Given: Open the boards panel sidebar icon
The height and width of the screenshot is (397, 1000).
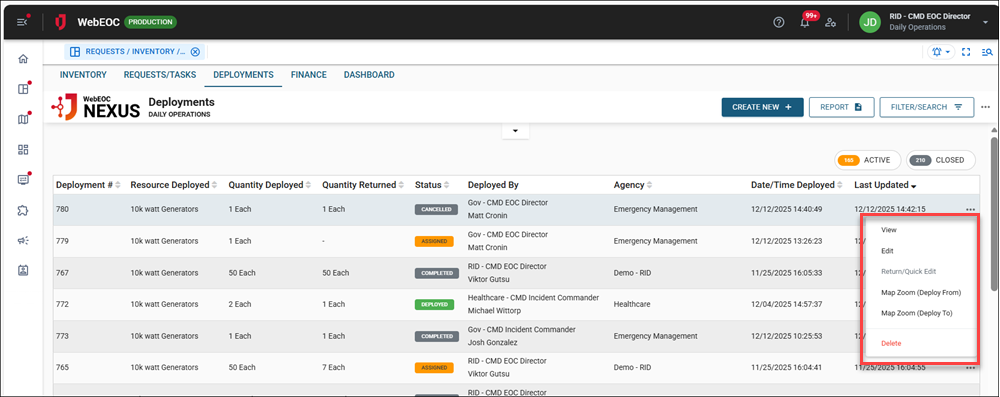Looking at the screenshot, I should [x=23, y=89].
